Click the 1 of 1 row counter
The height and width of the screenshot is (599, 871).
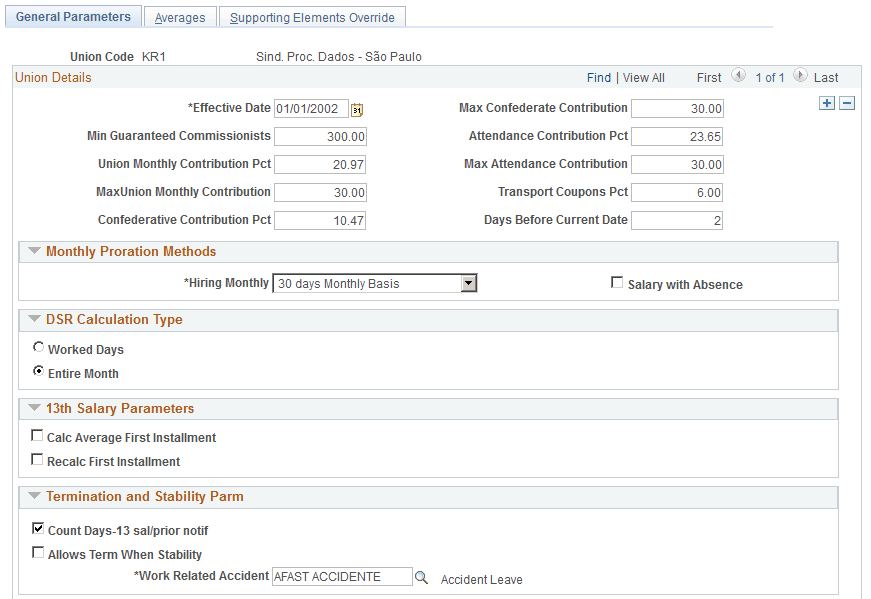click(770, 78)
